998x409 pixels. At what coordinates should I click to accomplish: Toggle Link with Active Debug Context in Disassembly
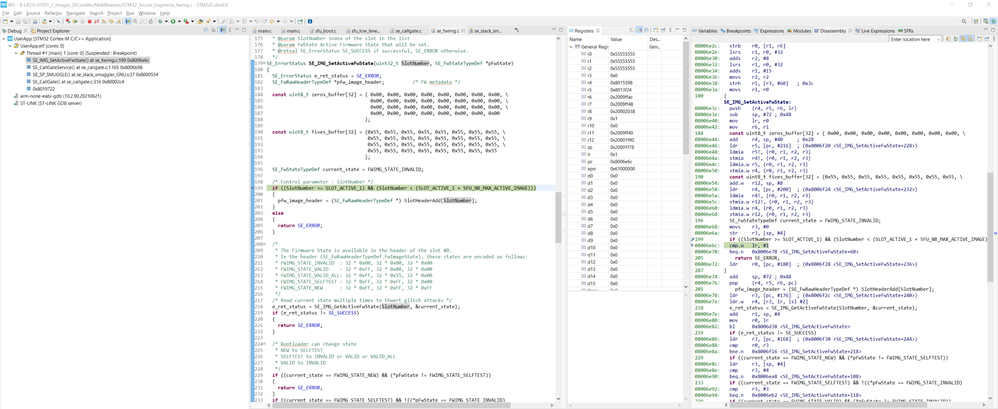(963, 39)
